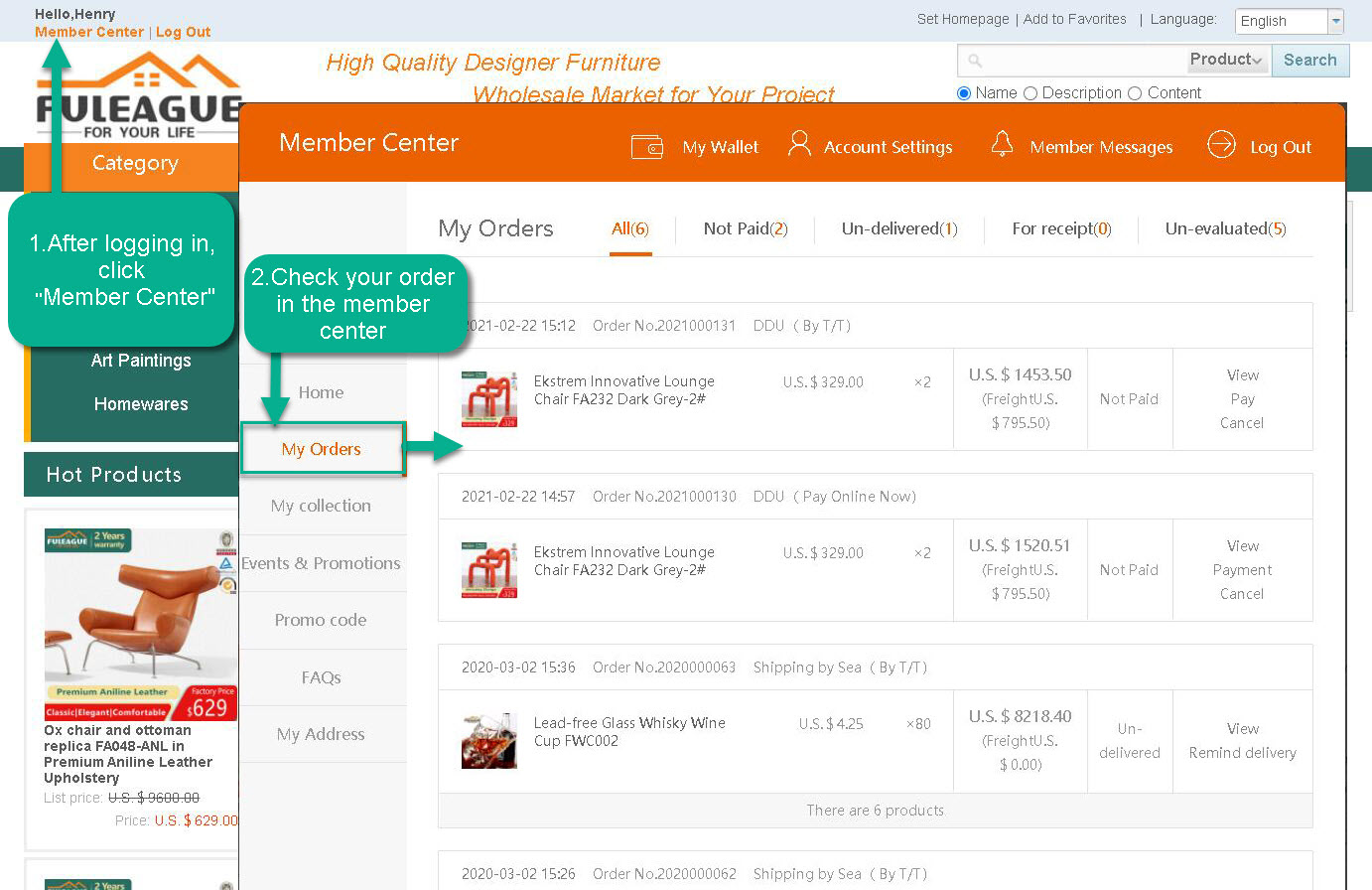The width and height of the screenshot is (1372, 890).
Task: Open the first lounge chair order thumbnail
Action: 488,399
